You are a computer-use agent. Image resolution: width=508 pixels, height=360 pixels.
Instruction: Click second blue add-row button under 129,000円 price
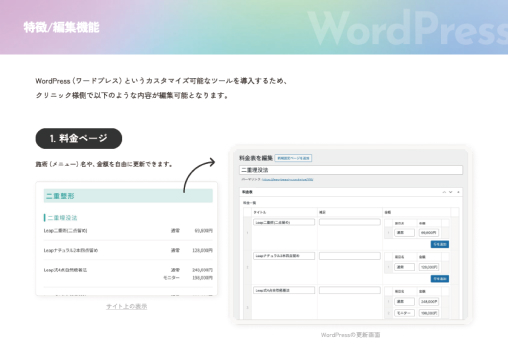(440, 279)
